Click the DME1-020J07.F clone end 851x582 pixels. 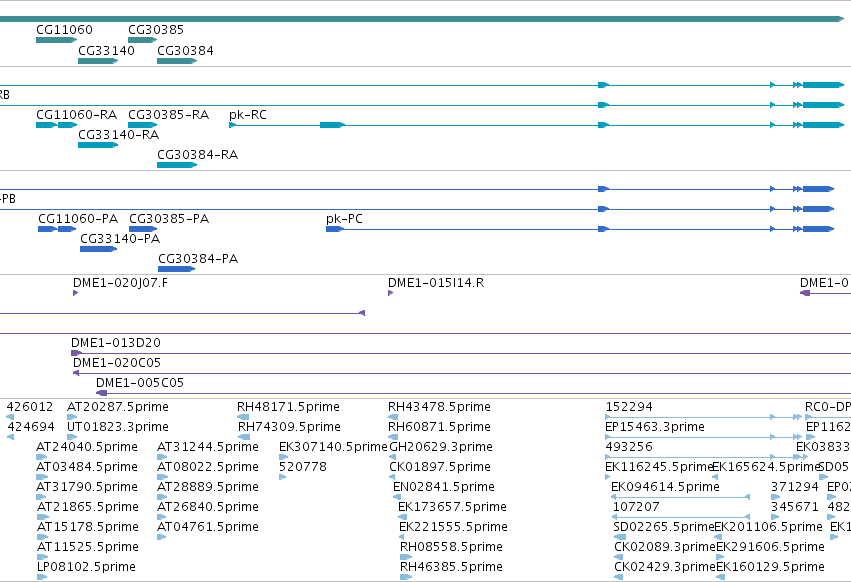coord(75,293)
